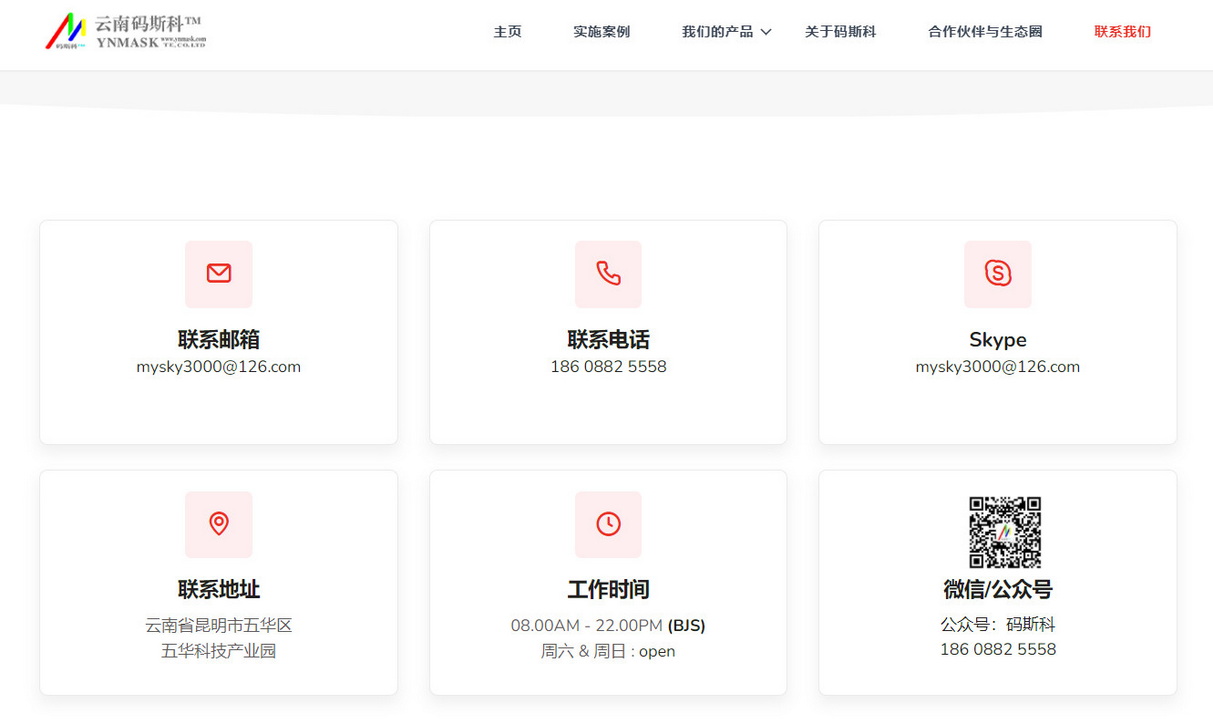
Task: Click mysky3000@126.com under Skype
Action: click(x=998, y=367)
